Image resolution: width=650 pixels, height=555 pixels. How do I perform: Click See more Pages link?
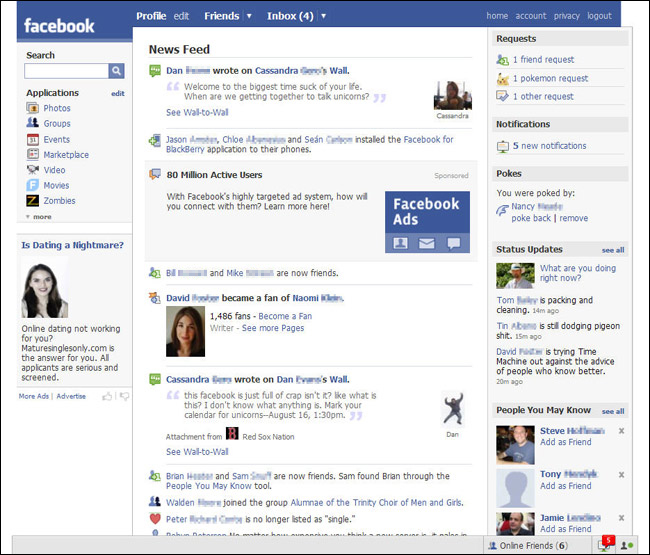coord(273,328)
